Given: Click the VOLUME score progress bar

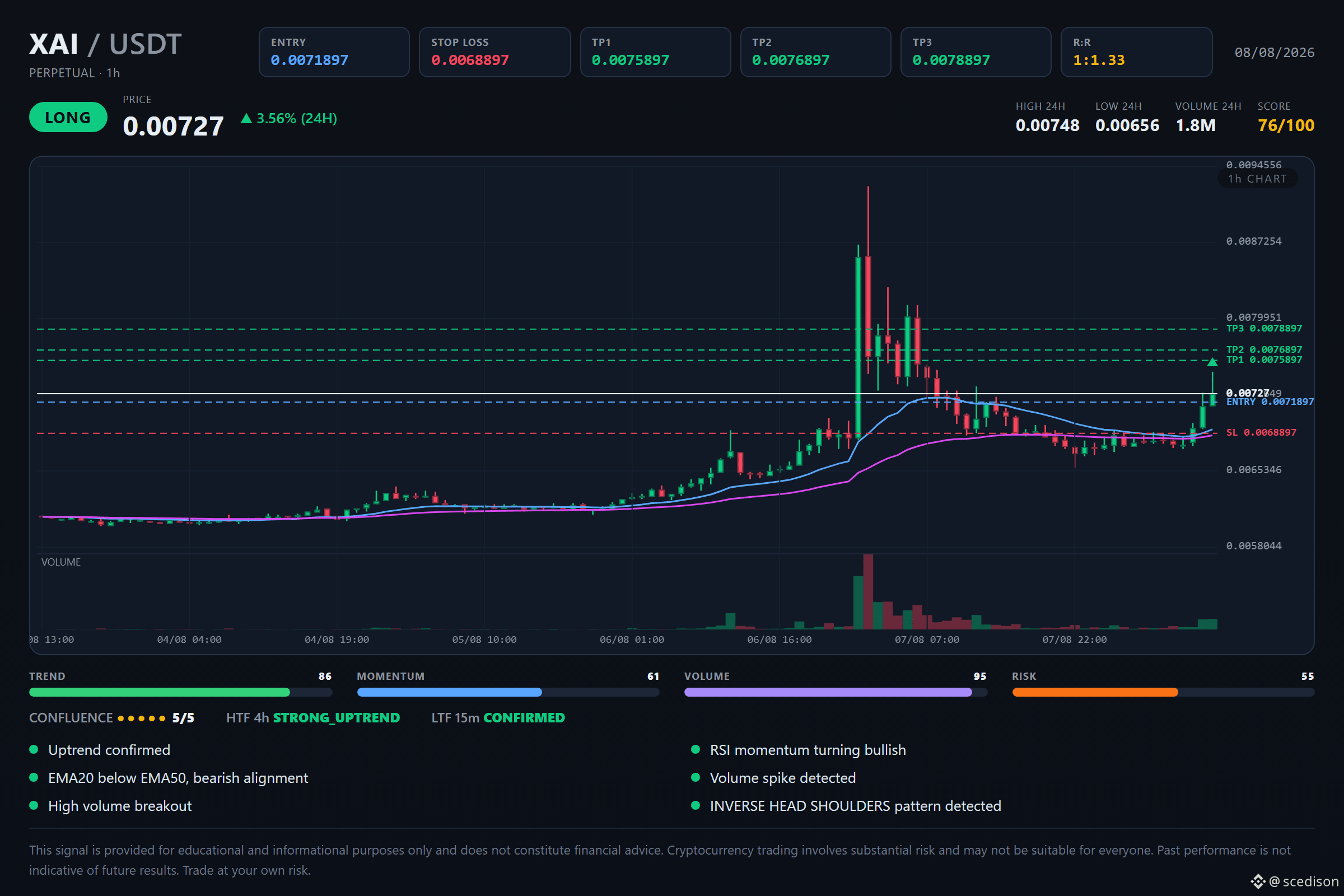Looking at the screenshot, I should (x=836, y=692).
